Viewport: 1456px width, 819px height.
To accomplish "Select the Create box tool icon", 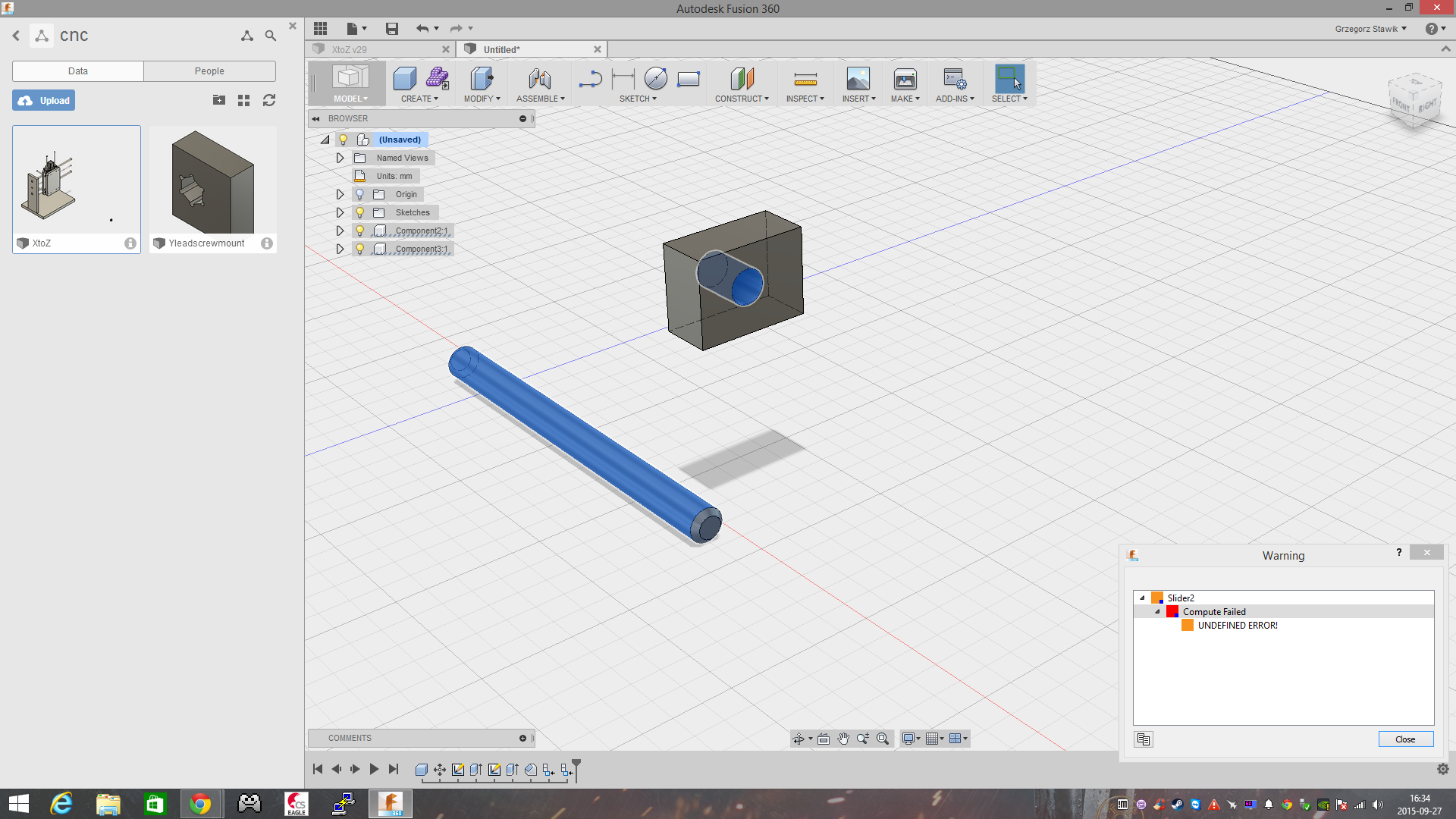I will [405, 78].
